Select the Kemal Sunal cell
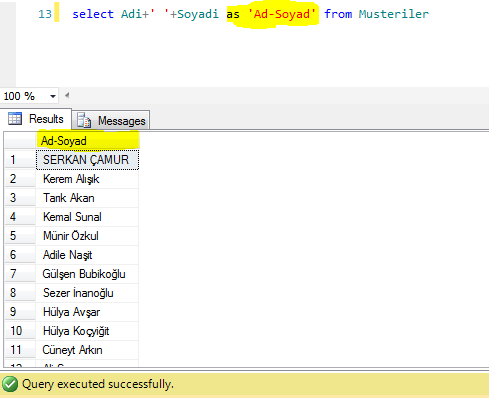 87,217
